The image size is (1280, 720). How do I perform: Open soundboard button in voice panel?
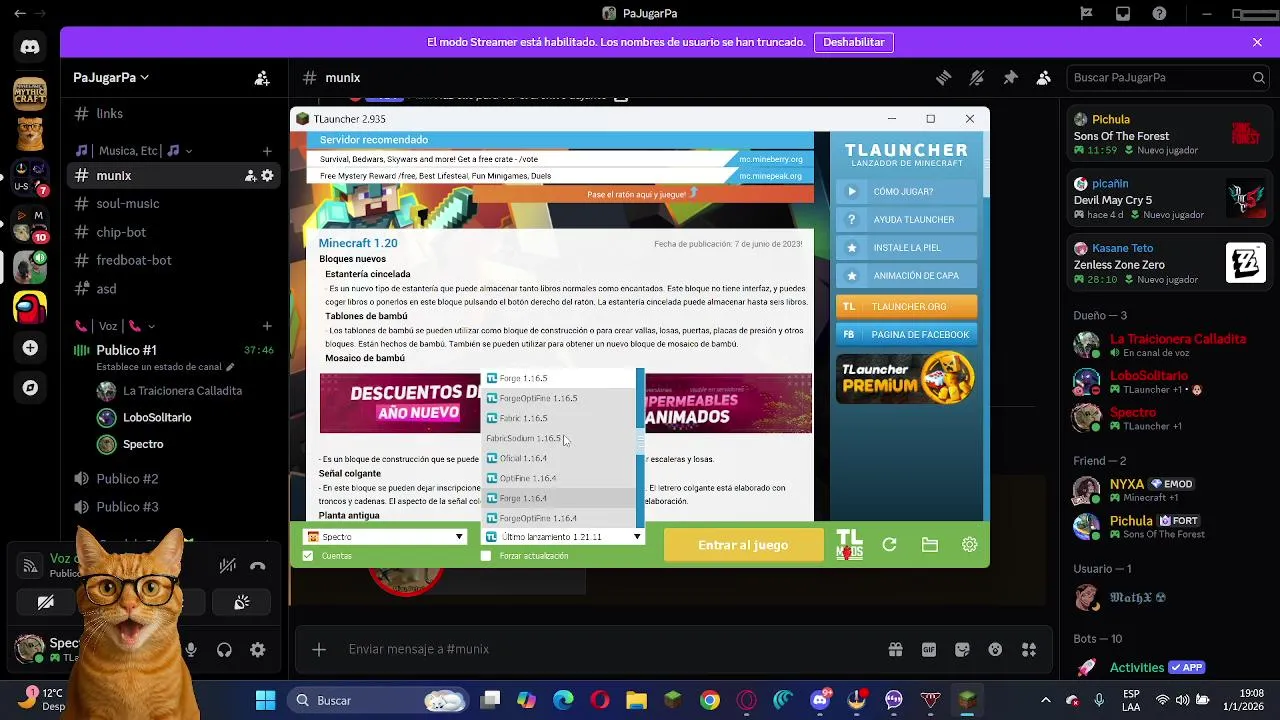(x=242, y=603)
